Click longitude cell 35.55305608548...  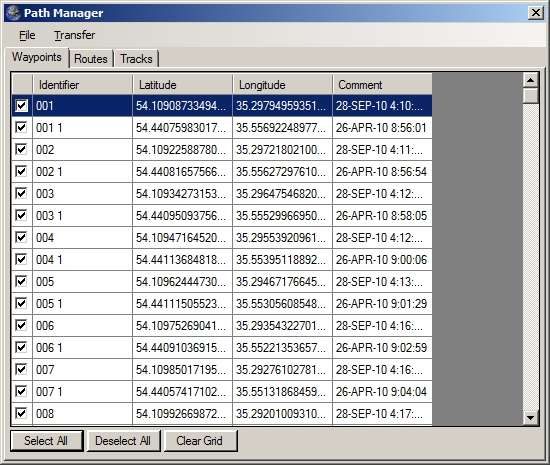click(x=282, y=303)
